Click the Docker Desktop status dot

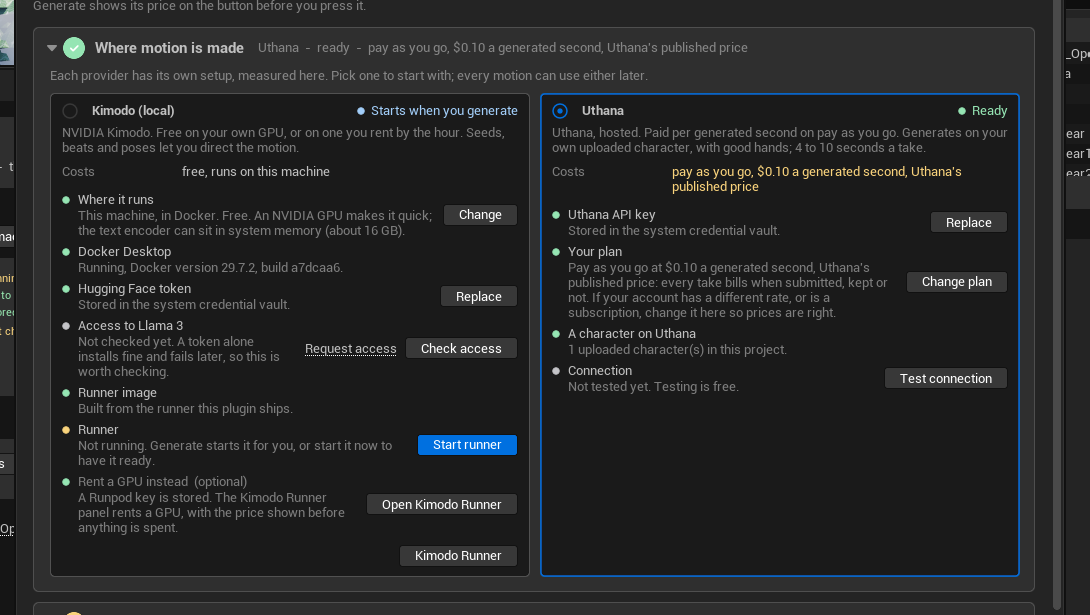pos(66,252)
